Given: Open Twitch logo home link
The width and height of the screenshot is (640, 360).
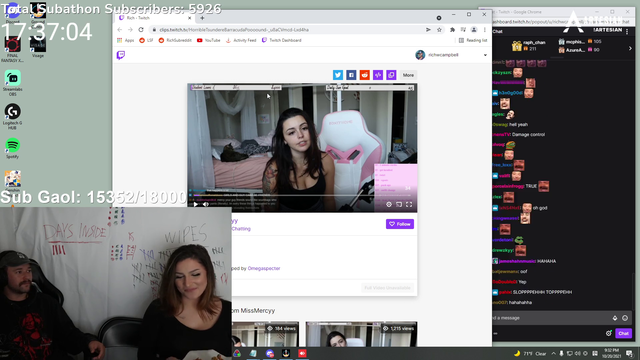Looking at the screenshot, I should [121, 55].
